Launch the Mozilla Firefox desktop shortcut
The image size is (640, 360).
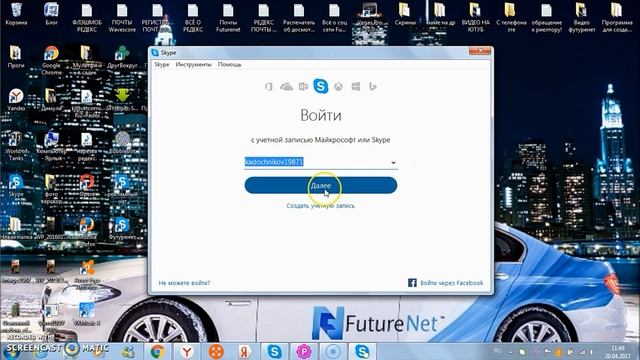pyautogui.click(x=87, y=232)
